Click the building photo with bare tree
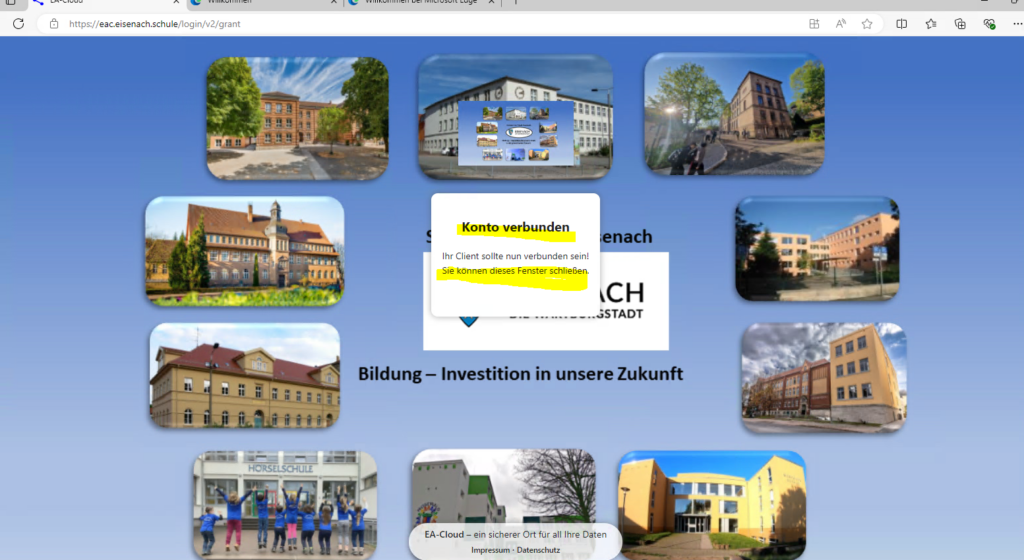 pyautogui.click(x=504, y=486)
